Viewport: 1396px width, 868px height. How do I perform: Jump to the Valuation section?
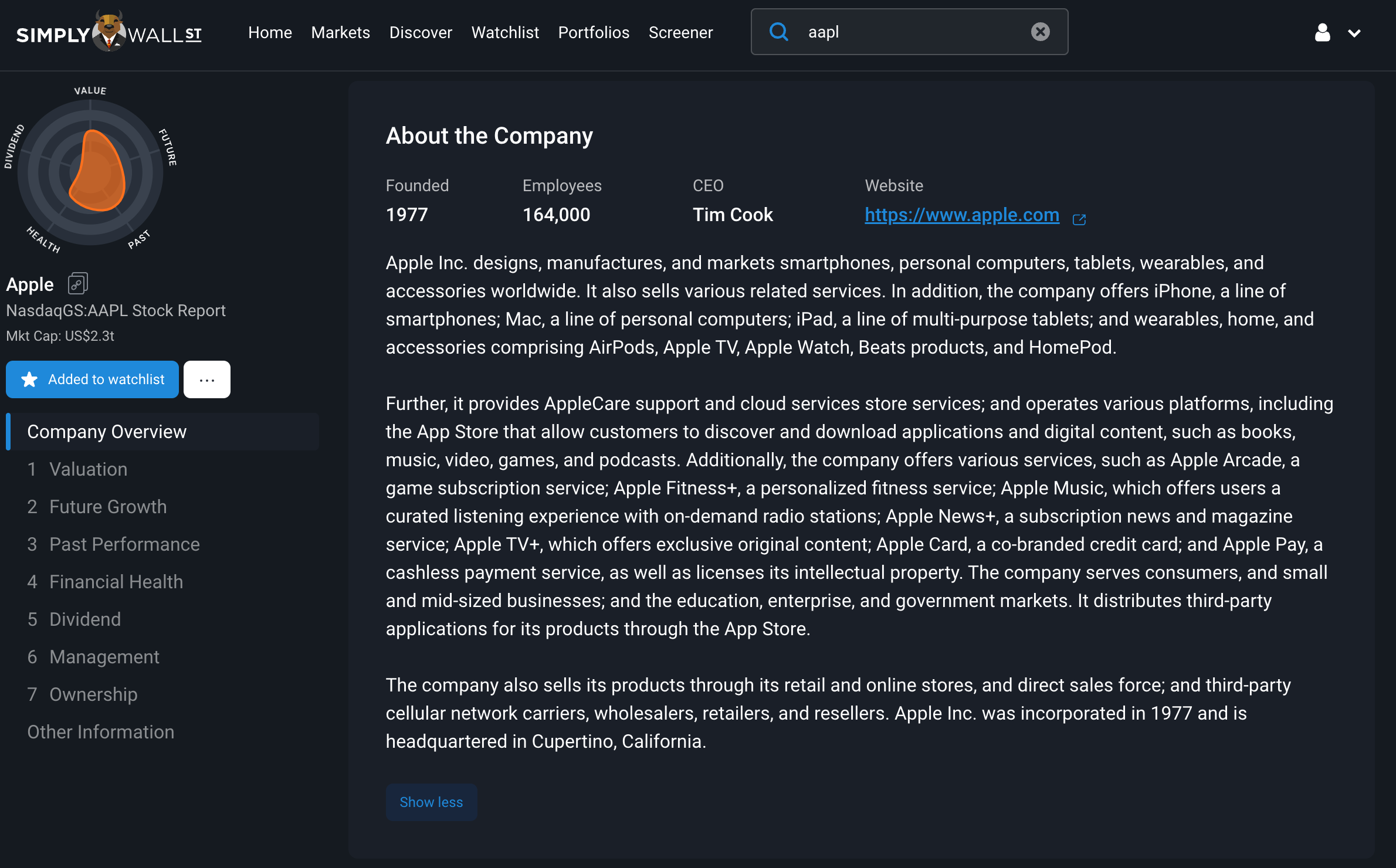(x=88, y=469)
